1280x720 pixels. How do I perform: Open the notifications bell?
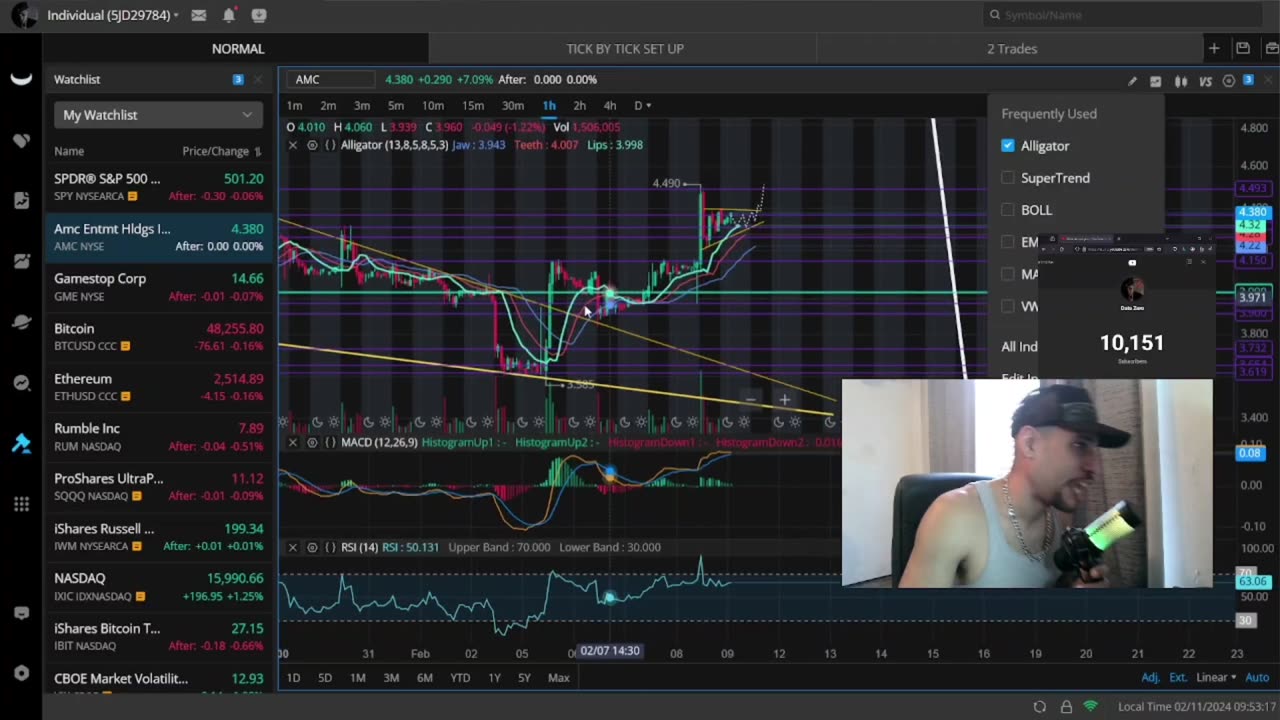[x=229, y=15]
